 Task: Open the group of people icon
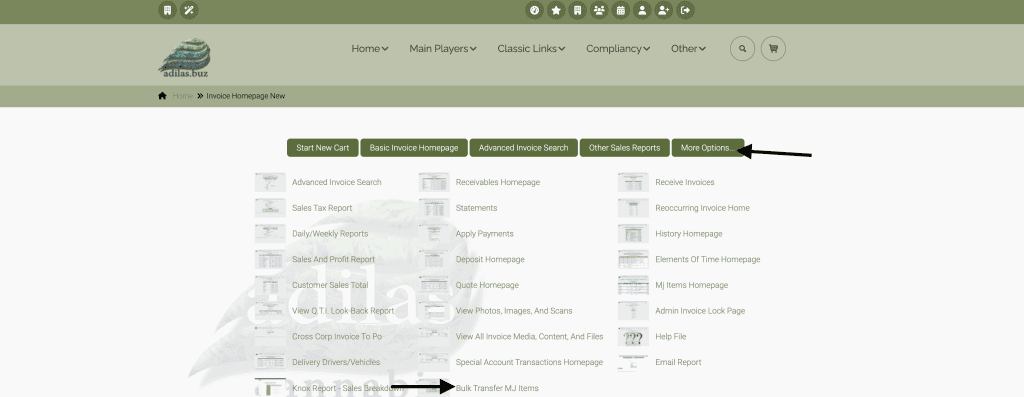pos(599,10)
